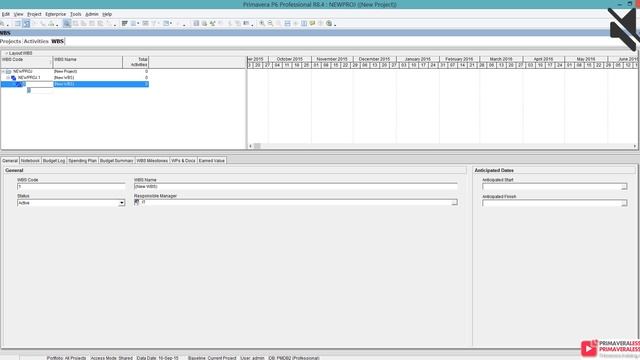
Task: Click the highlighted blue layout icon in the toolbar
Action: click(26, 24)
